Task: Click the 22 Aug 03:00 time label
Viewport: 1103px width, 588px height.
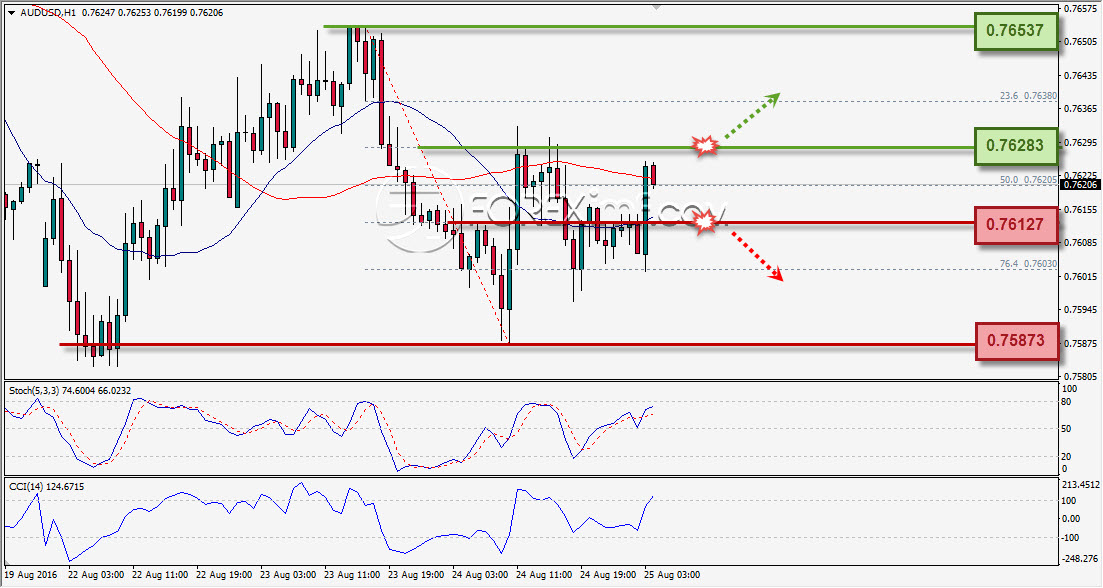Action: (x=96, y=575)
